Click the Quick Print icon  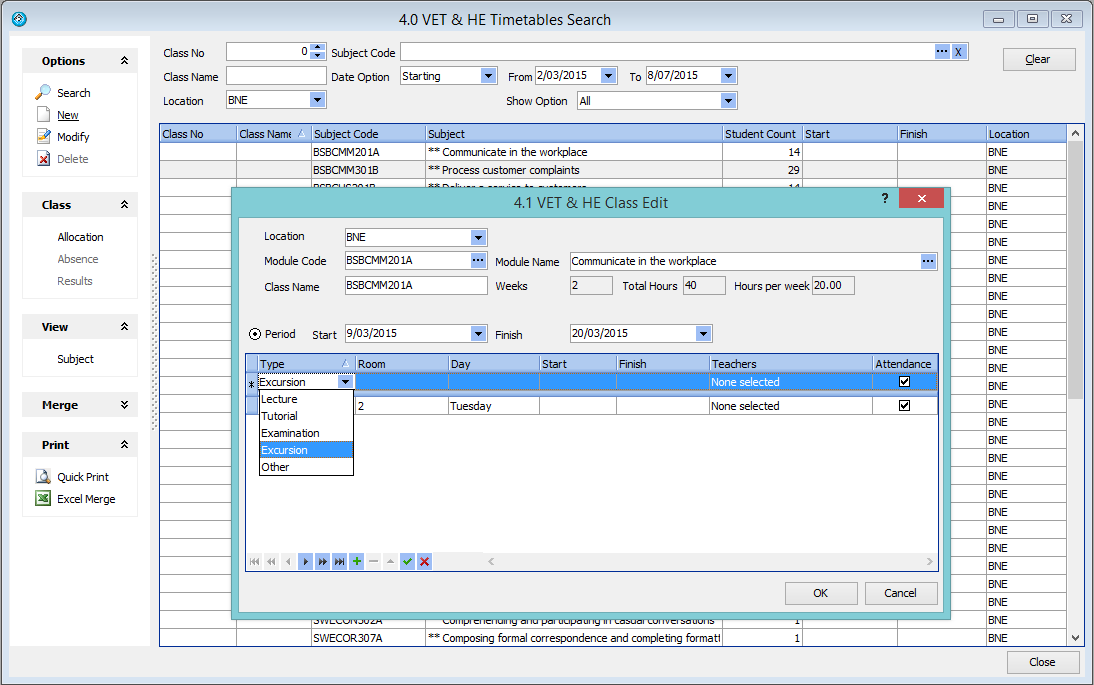point(43,477)
